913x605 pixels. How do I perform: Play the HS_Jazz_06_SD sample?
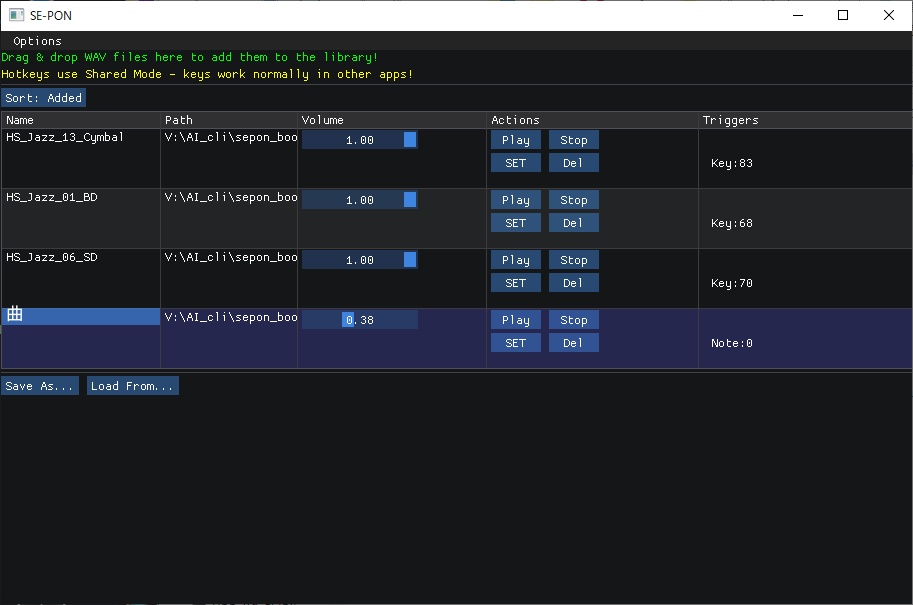point(516,260)
